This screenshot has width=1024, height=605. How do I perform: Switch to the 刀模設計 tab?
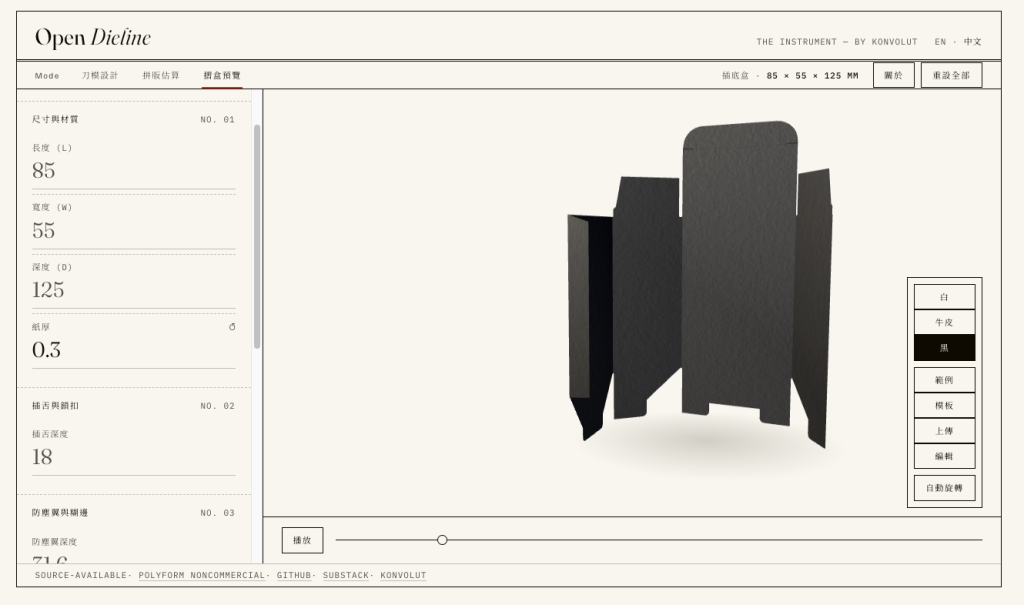(x=100, y=76)
